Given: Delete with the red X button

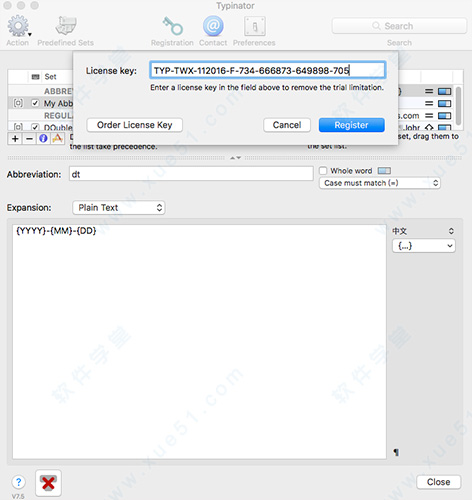Looking at the screenshot, I should click(48, 483).
